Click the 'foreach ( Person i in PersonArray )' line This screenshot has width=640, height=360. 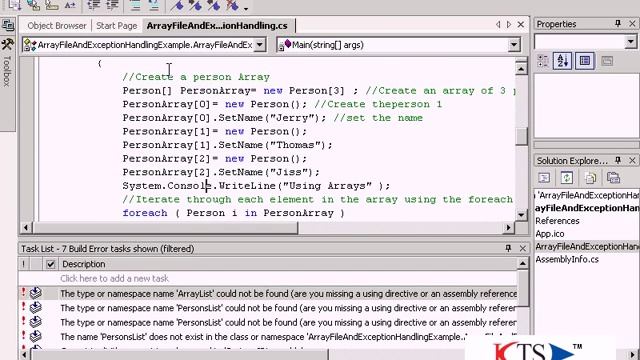pyautogui.click(x=233, y=213)
